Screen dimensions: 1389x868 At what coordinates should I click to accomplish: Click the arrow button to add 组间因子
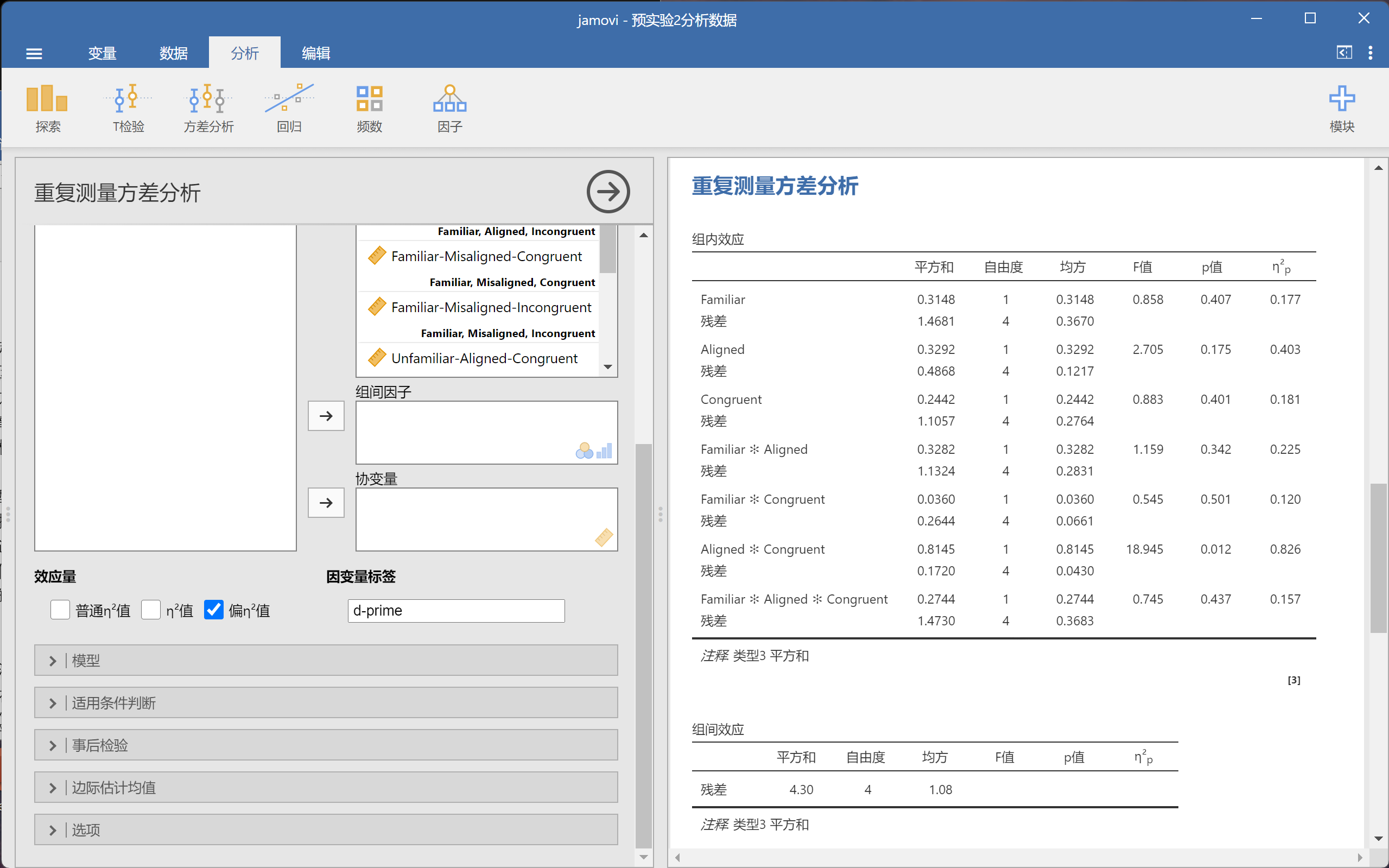(x=326, y=416)
